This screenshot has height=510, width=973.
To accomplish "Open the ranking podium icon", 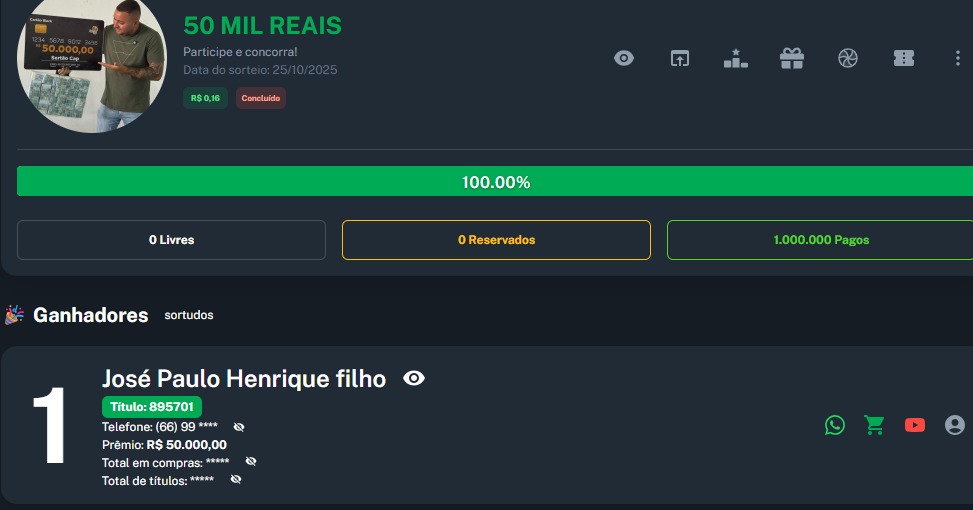I will (736, 58).
